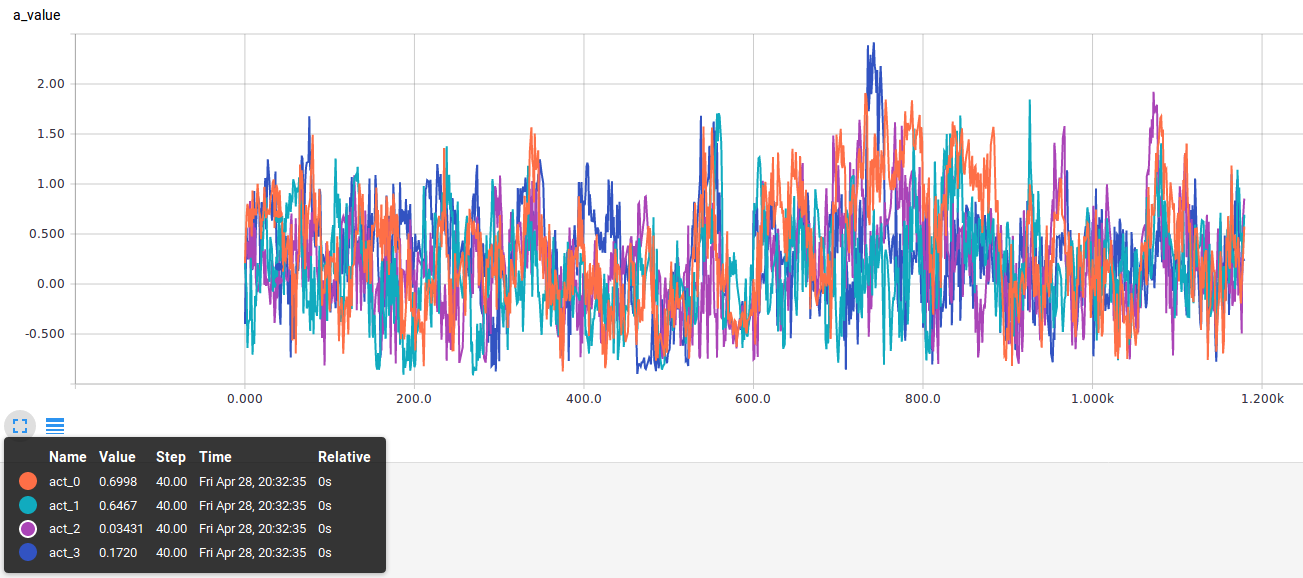
Task: Select the act_0 series name
Action: click(64, 481)
